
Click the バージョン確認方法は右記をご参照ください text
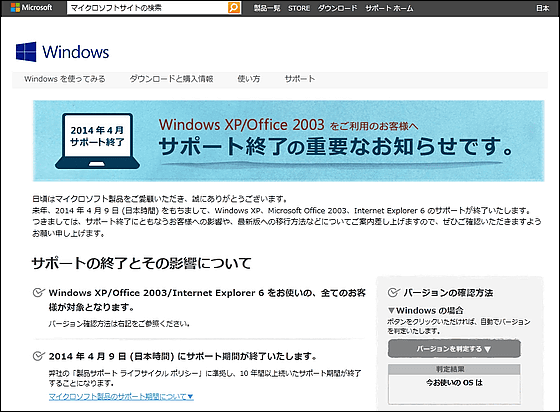(119, 324)
